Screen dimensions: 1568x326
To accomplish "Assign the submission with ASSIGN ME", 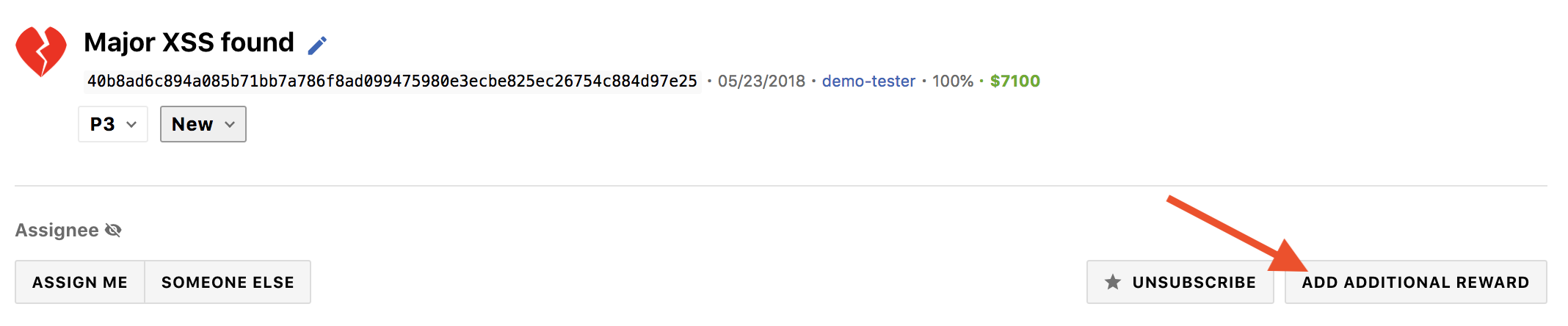I will (80, 282).
